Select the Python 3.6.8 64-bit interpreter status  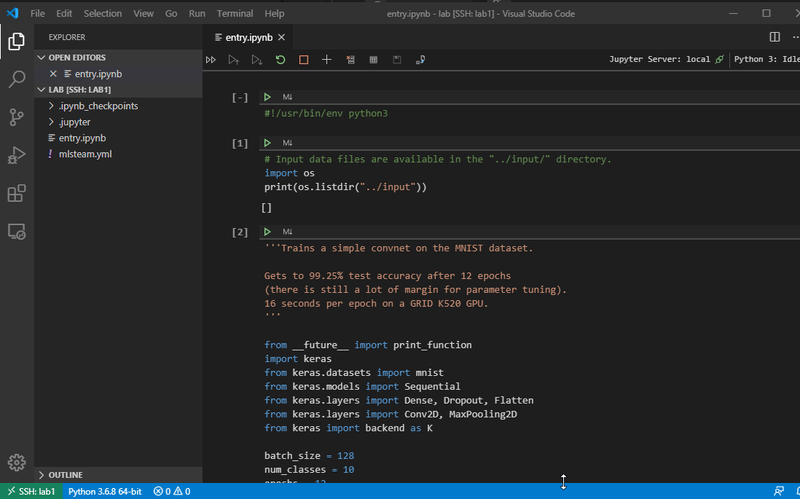[x=105, y=491]
